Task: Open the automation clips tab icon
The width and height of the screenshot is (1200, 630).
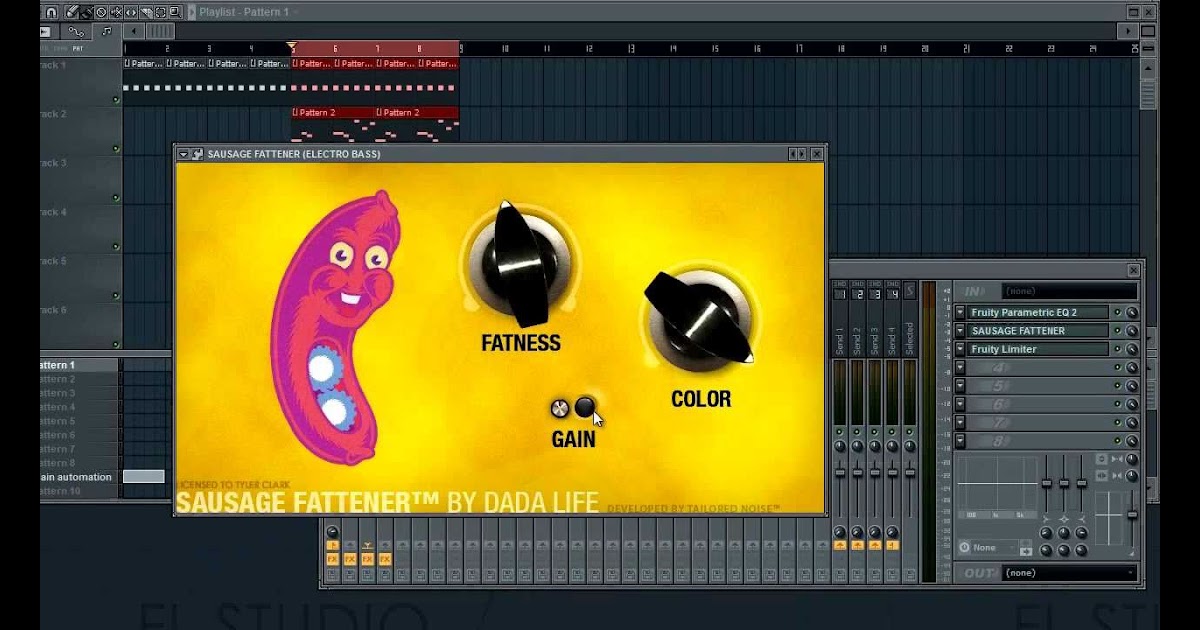Action: coord(75,31)
